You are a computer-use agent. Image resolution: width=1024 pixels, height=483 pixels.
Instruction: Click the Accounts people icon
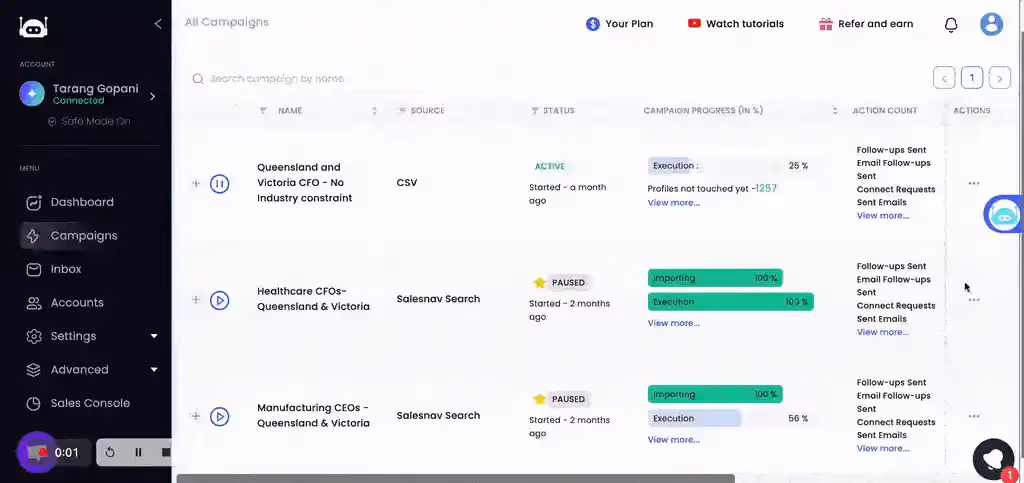pyautogui.click(x=33, y=303)
